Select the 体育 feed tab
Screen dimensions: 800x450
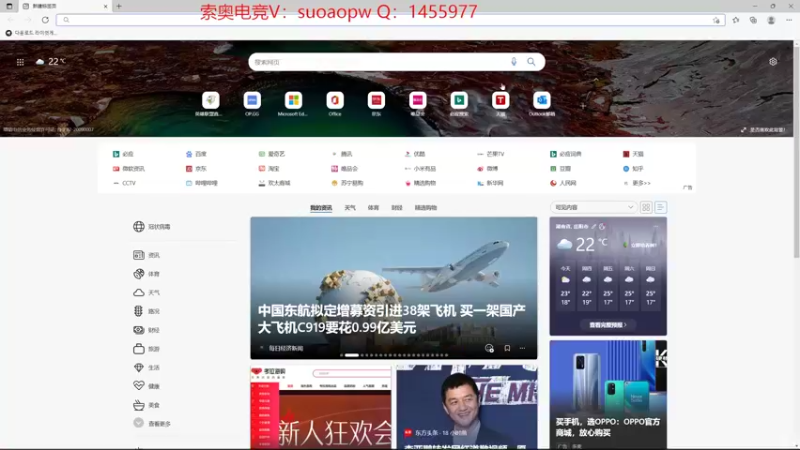[373, 208]
